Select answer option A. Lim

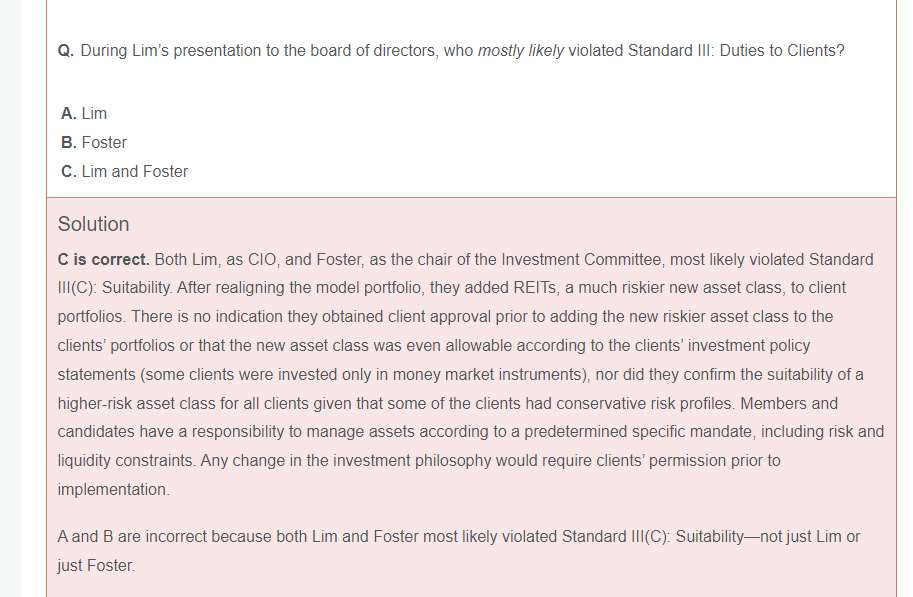[x=84, y=113]
